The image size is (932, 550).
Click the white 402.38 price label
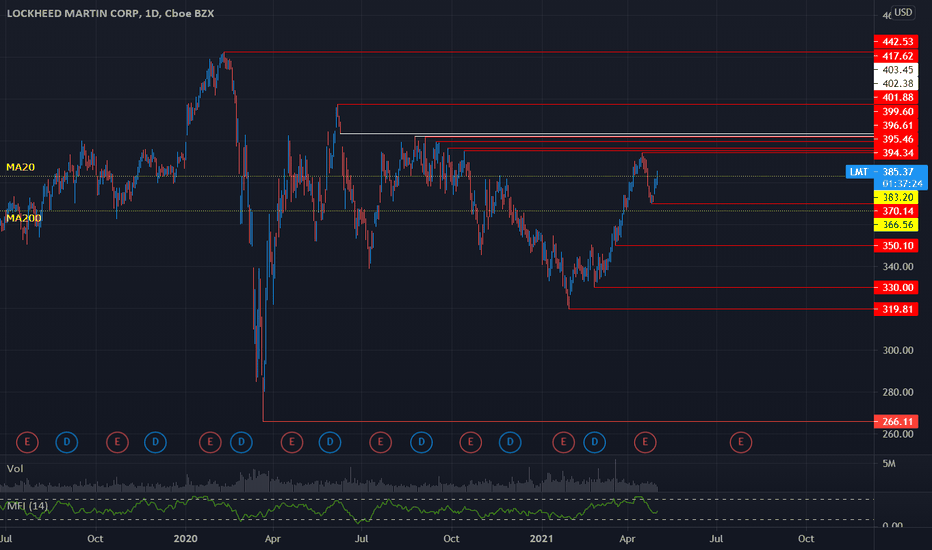coord(896,84)
